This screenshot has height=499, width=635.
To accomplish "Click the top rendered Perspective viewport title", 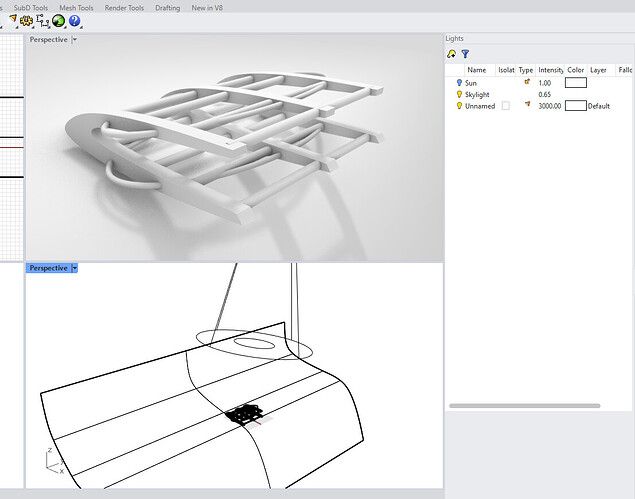I will point(49,40).
